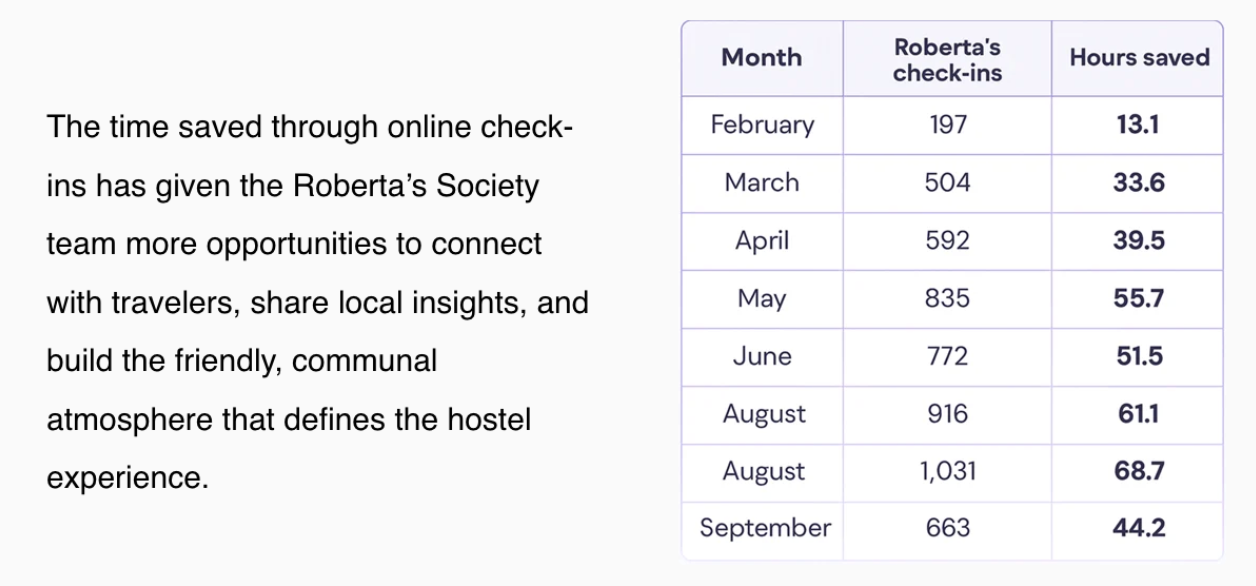Click the paragraph about online check-ins
The image size is (1256, 586).
pos(317,302)
